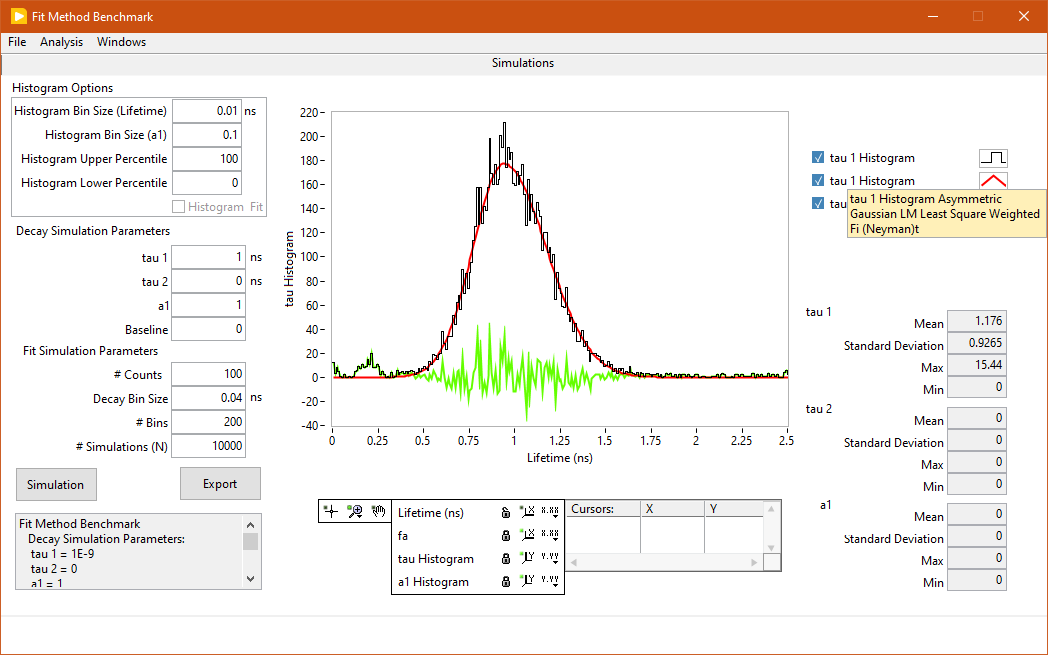Viewport: 1048px width, 655px height.
Task: Uncheck the first tau 1 Histogram plot
Action: [x=817, y=158]
